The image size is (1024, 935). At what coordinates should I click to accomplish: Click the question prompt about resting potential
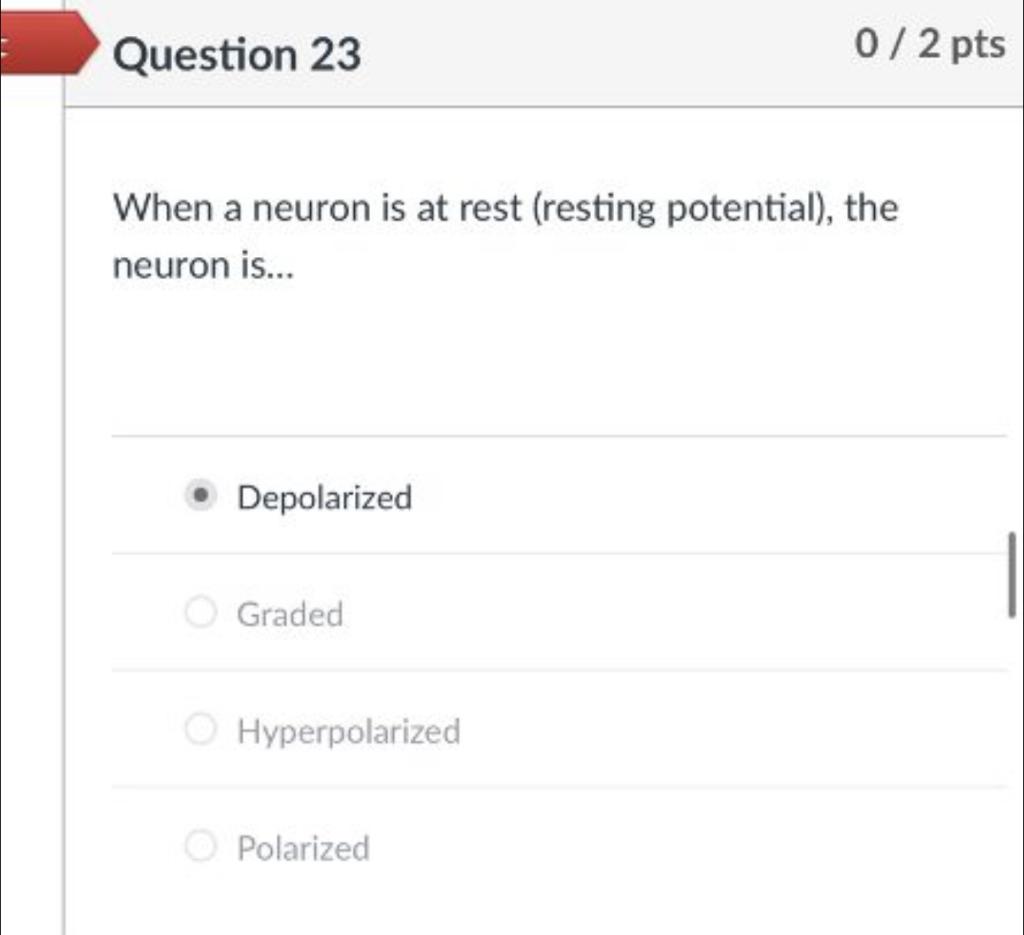pos(505,235)
